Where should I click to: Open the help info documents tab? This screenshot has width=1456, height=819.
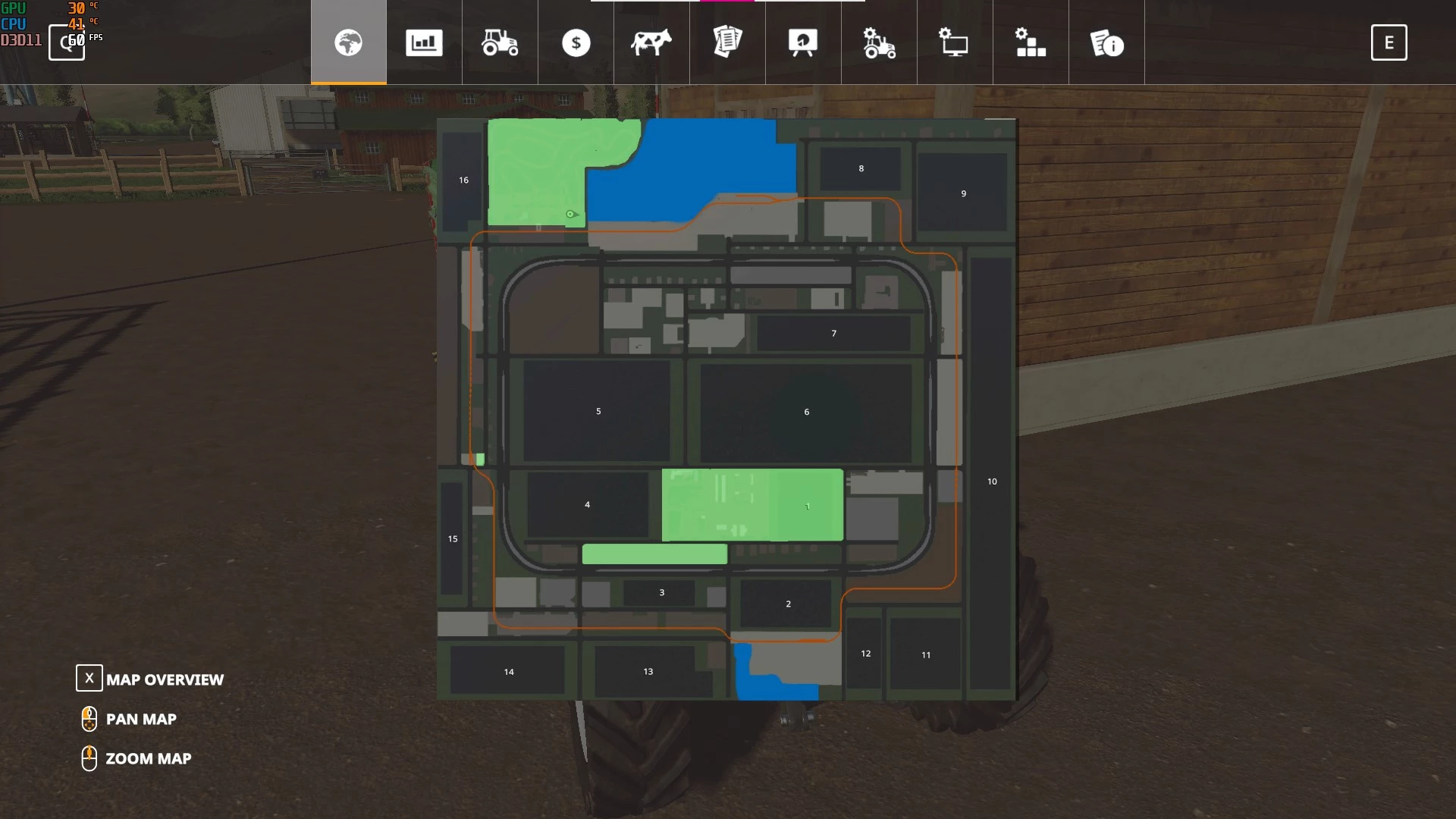1106,42
